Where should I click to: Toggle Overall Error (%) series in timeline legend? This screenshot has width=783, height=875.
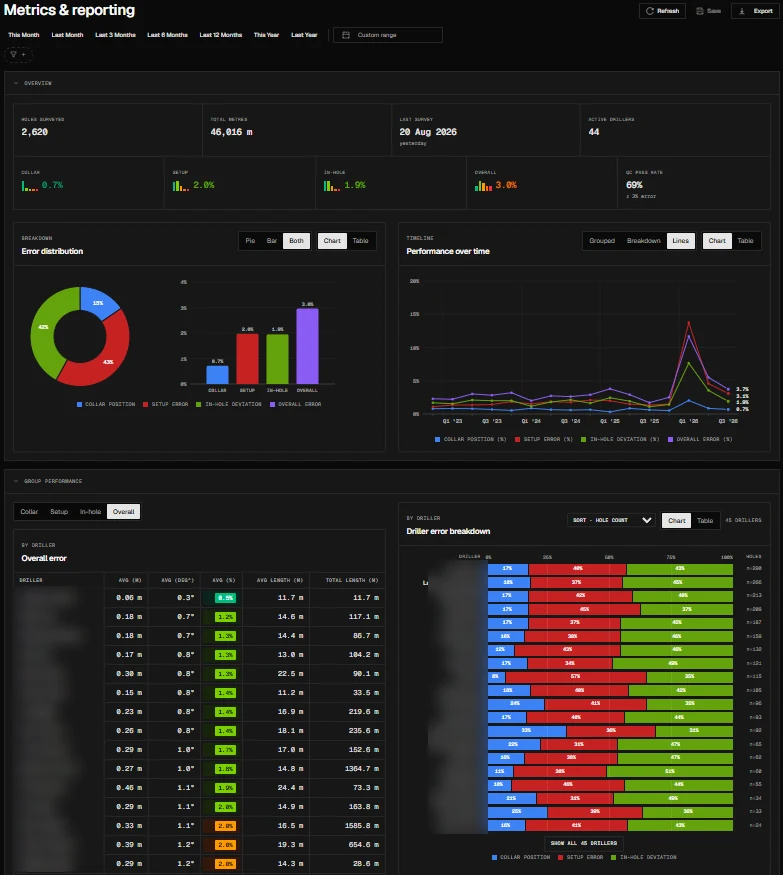[700, 439]
